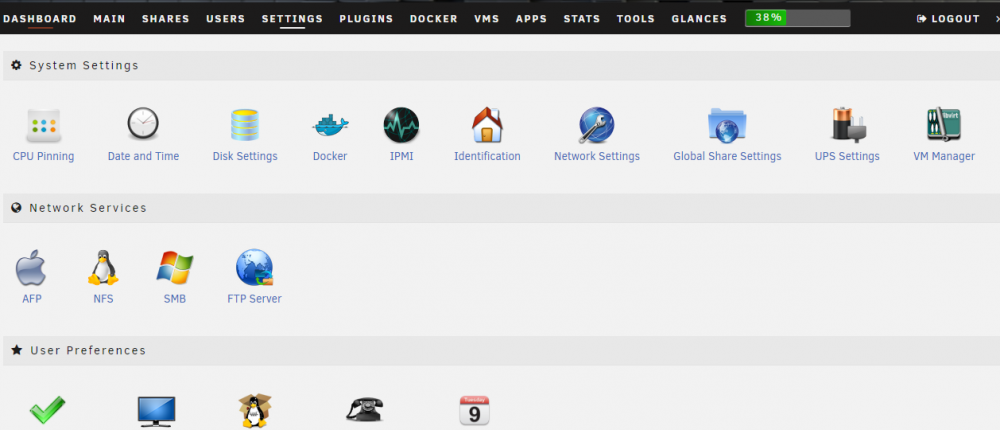Open the NFS penguin icon
The height and width of the screenshot is (430, 1000).
(x=103, y=267)
